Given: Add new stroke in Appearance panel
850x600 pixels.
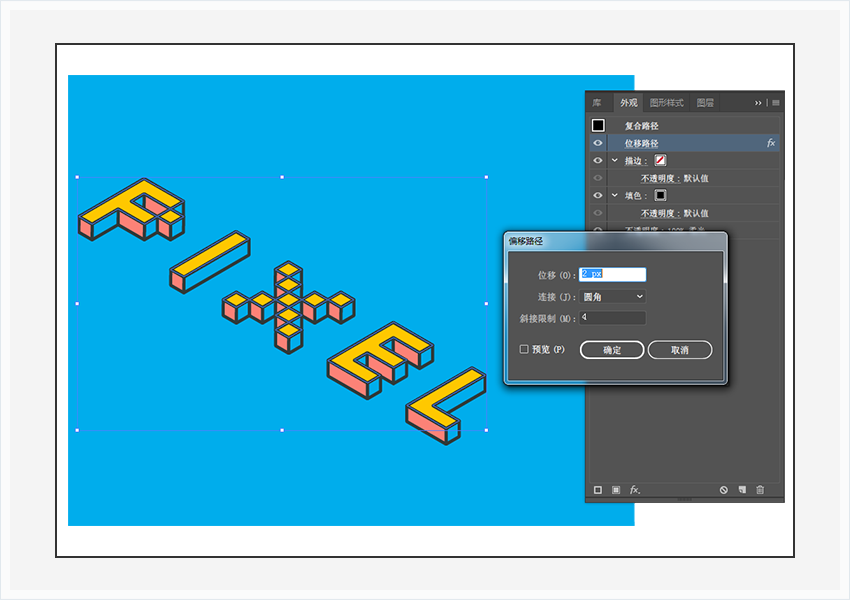Looking at the screenshot, I should coord(598,490).
